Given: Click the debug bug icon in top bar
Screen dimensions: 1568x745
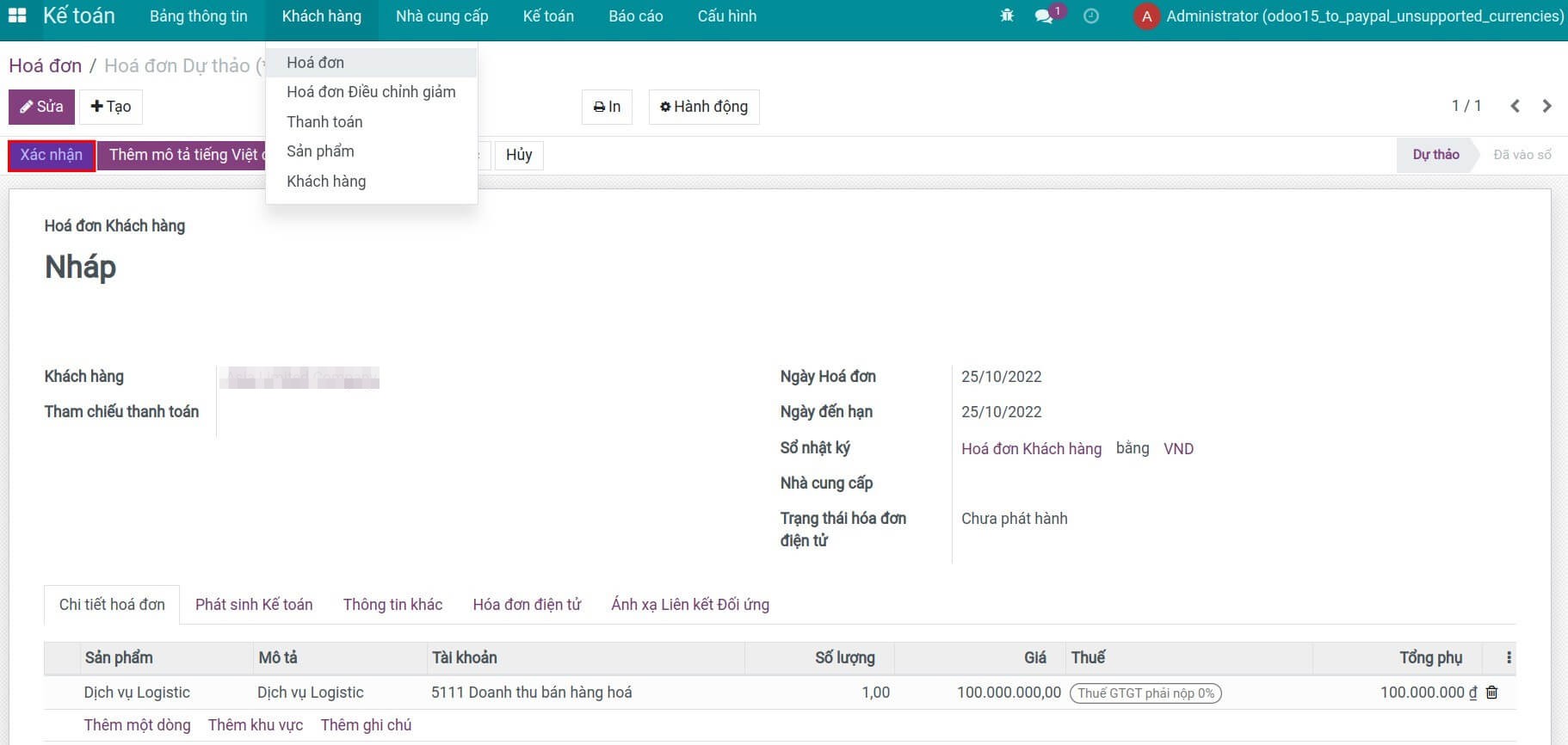Looking at the screenshot, I should point(1007,16).
